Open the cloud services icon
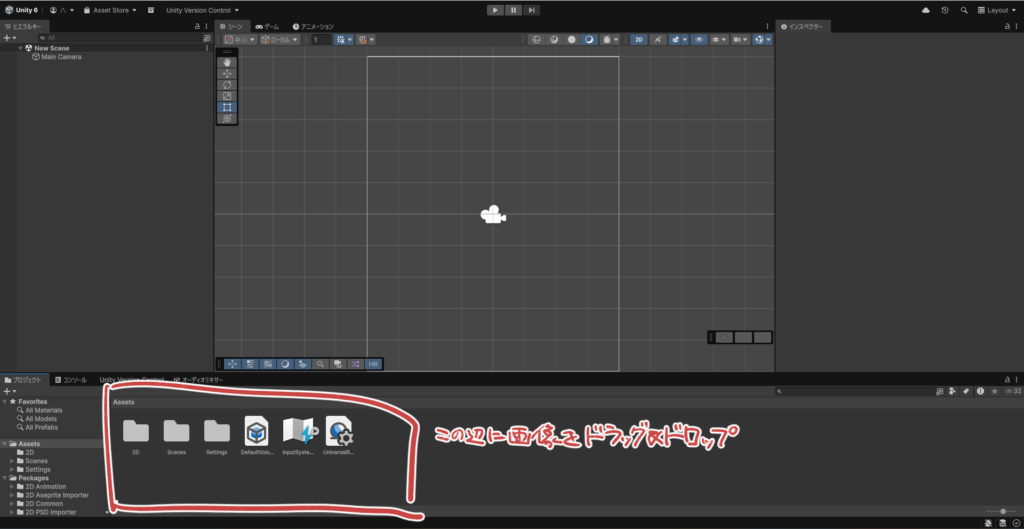This screenshot has height=529, width=1024. [925, 10]
